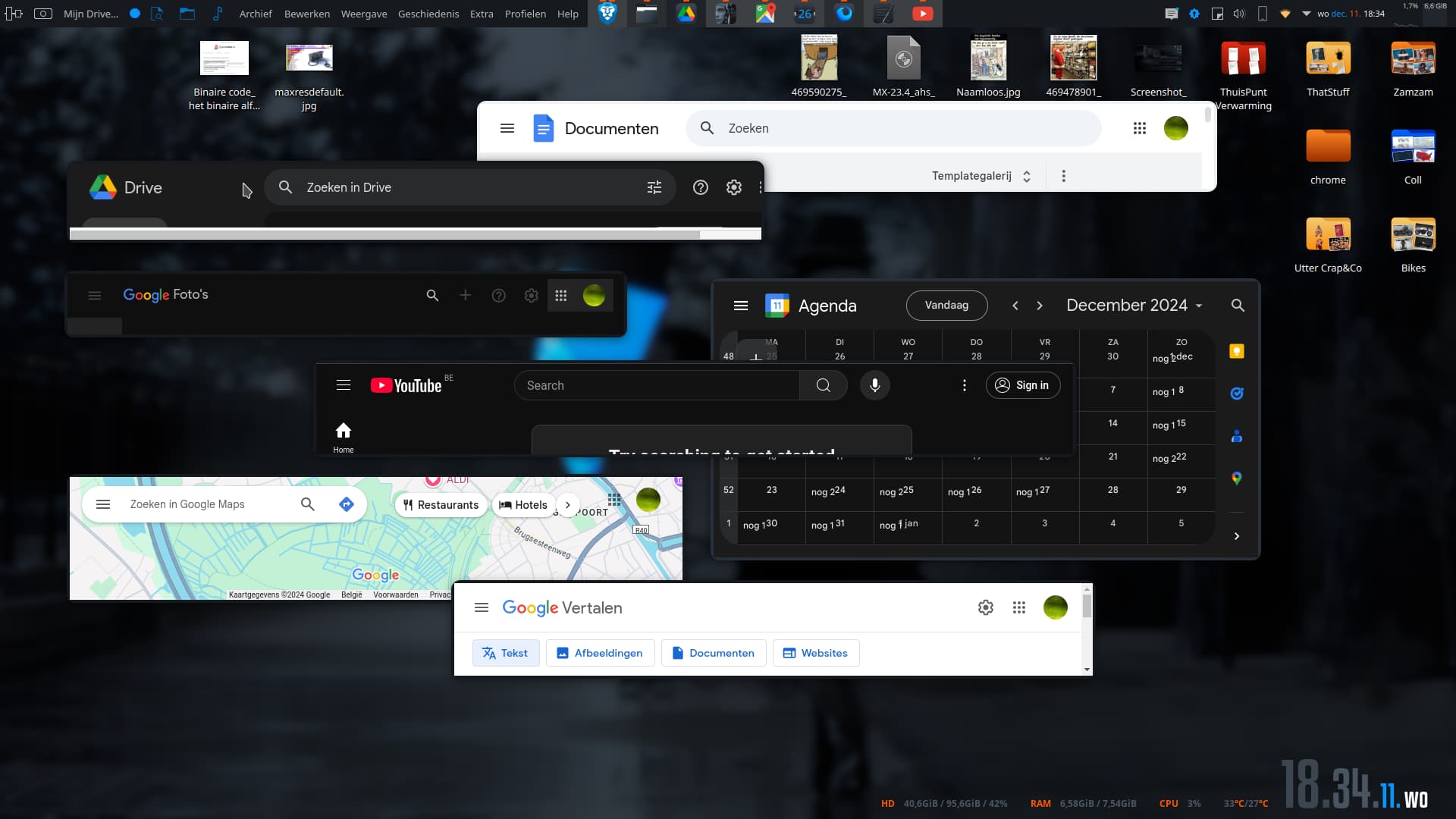This screenshot has width=1456, height=819.
Task: Open Drive search filter options
Action: 654,187
